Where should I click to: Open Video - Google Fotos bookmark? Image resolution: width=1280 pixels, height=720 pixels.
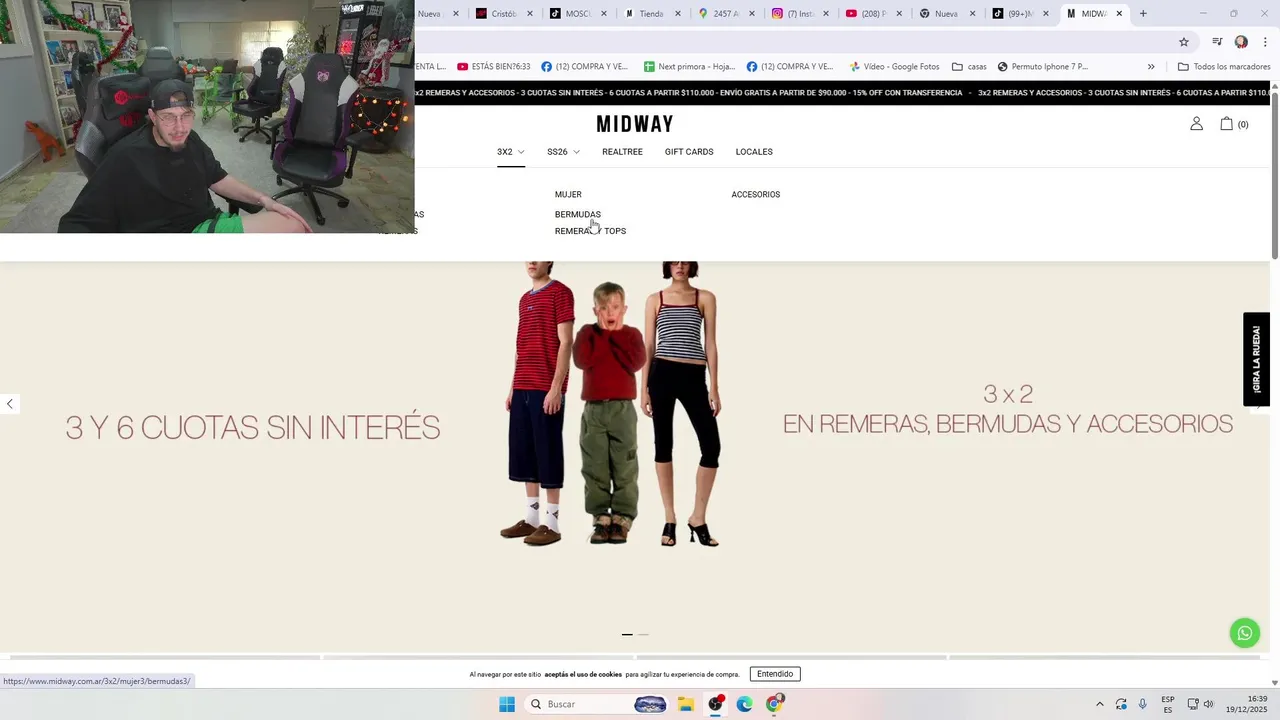click(894, 67)
